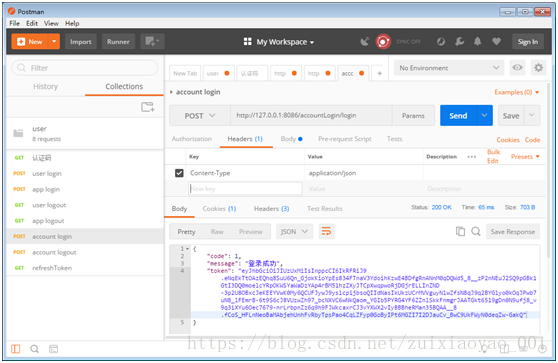Uncheck the Content-Type header checkbox
This screenshot has width=558, height=363.
click(x=179, y=173)
